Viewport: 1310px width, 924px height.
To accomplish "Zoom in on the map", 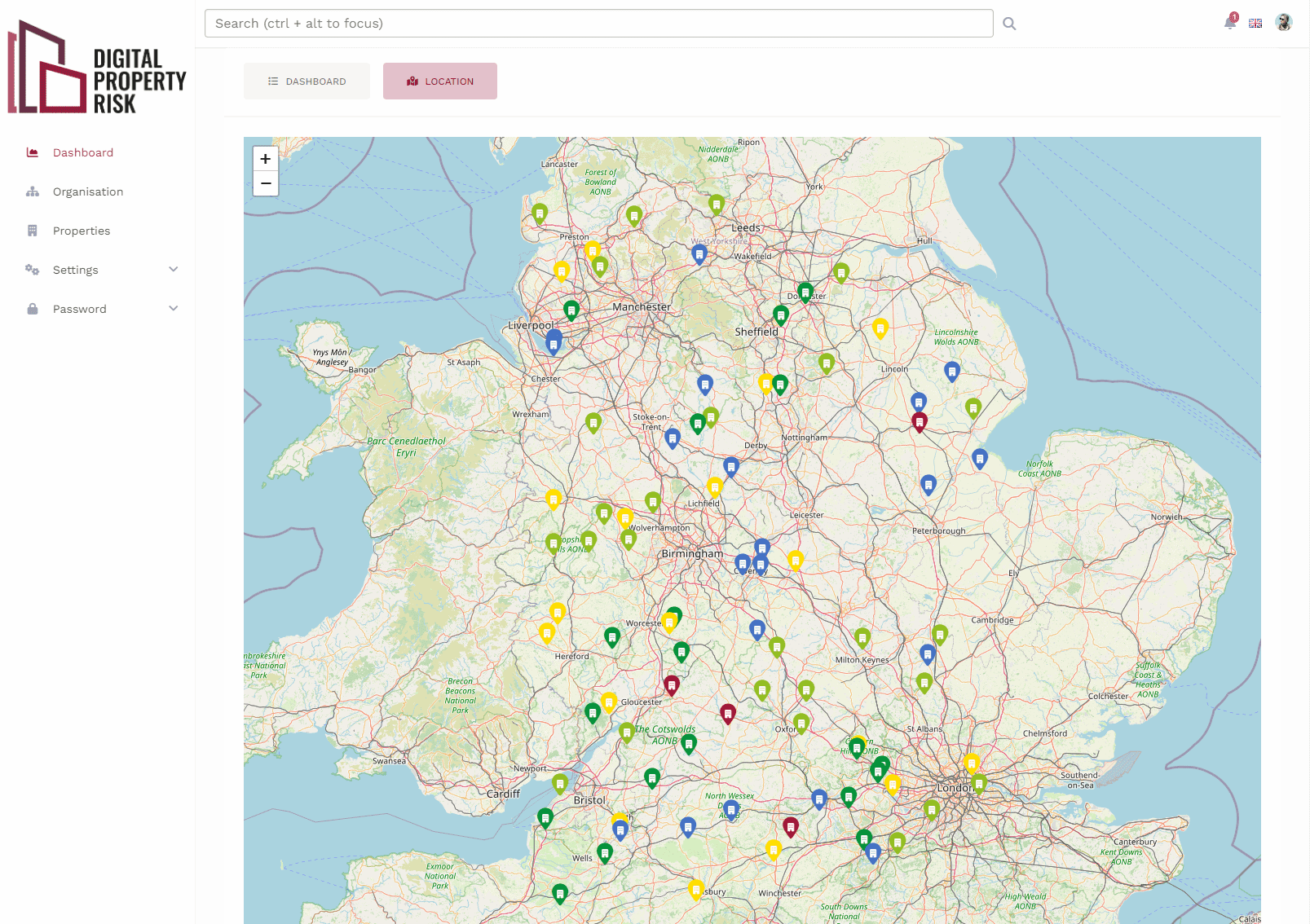I will click(266, 159).
